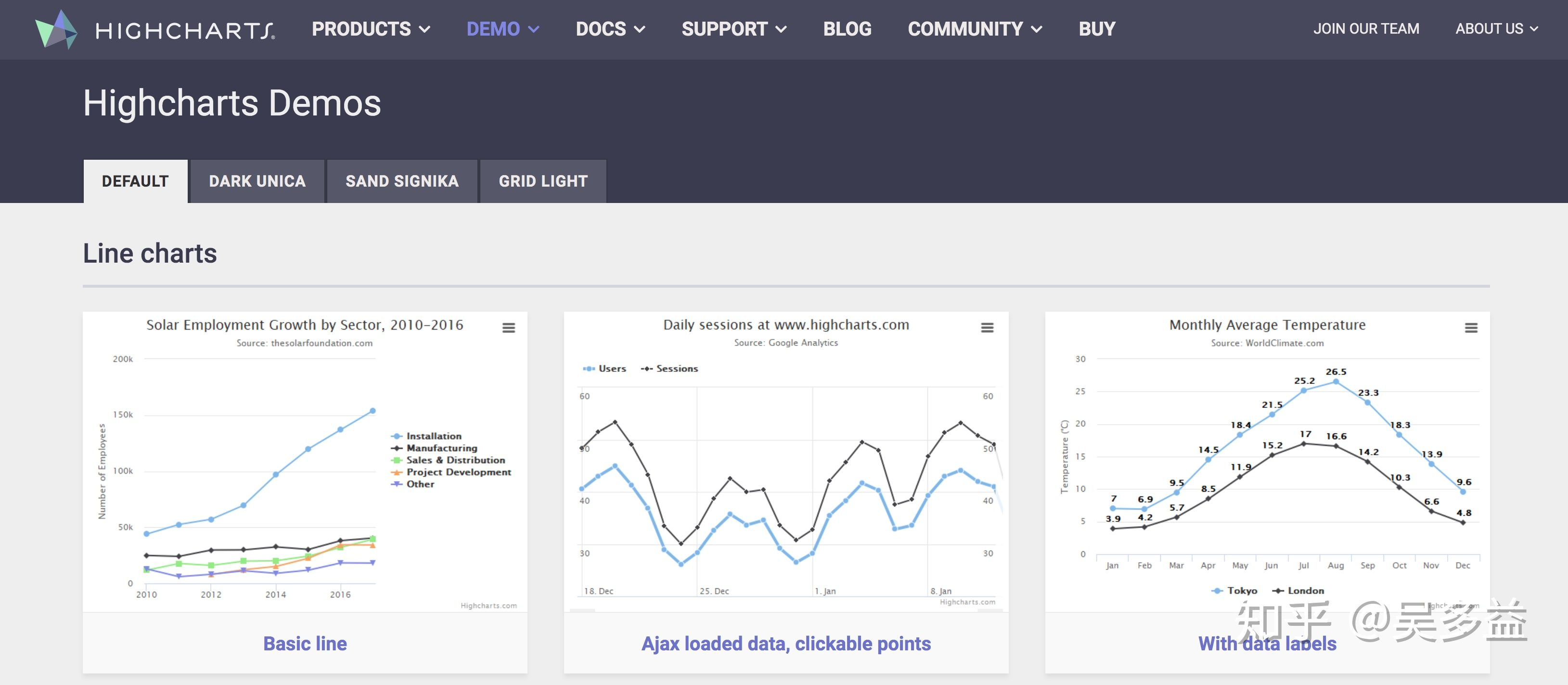Open Ajax loaded data, clickable points link
The height and width of the screenshot is (685, 1568).
coord(786,644)
